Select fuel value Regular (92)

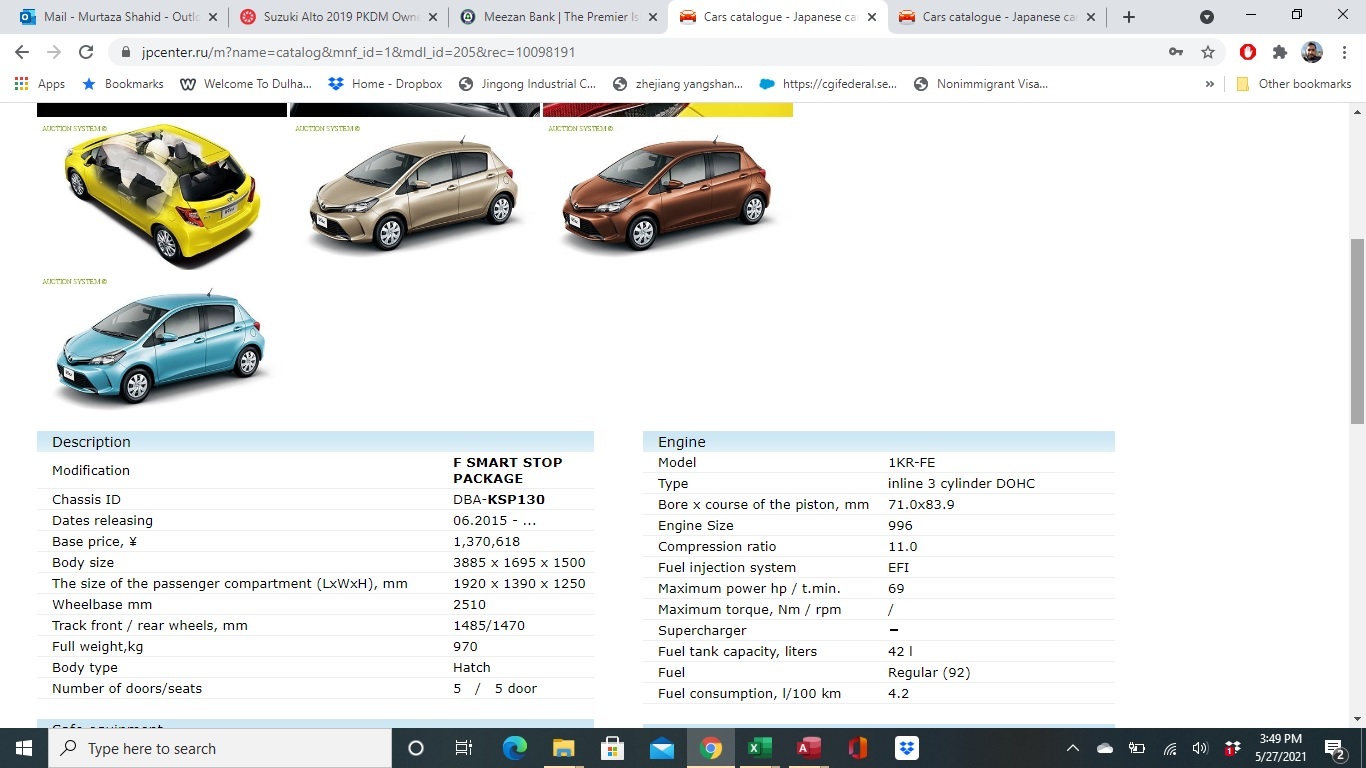pyautogui.click(x=929, y=672)
